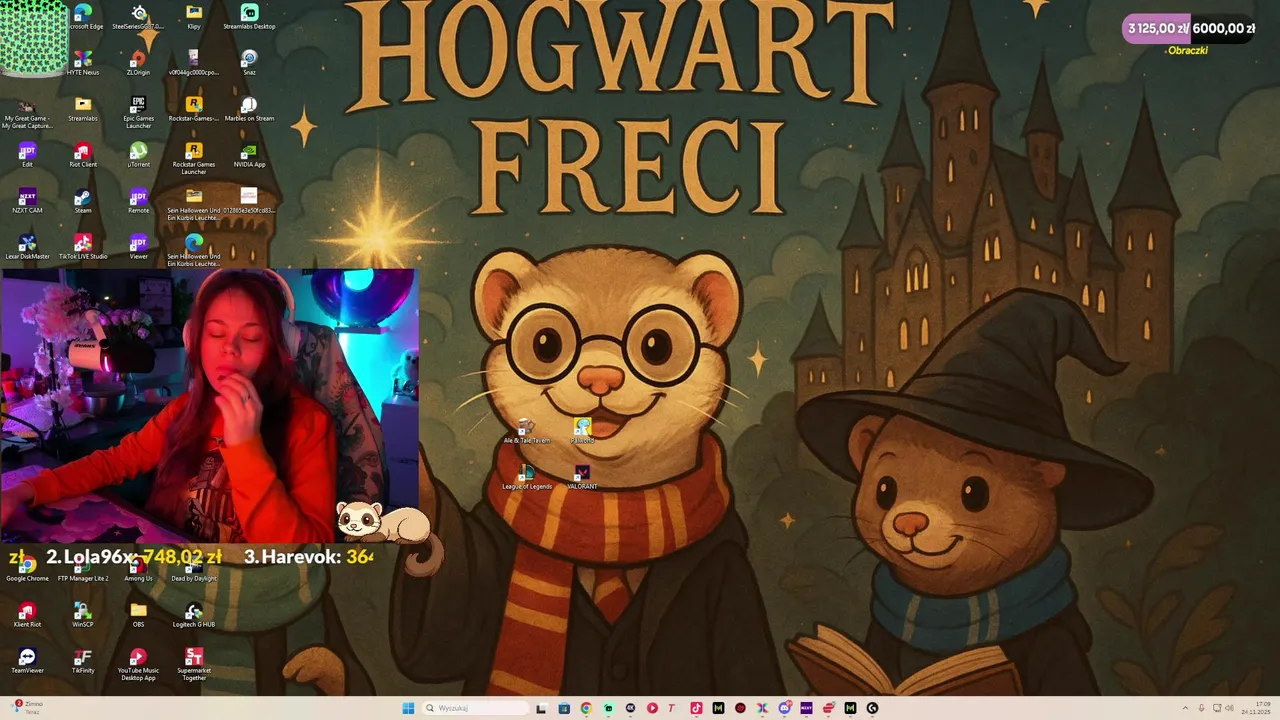Launch Streamlabs Desktop shortcut
The image size is (1280, 720).
coord(249,17)
